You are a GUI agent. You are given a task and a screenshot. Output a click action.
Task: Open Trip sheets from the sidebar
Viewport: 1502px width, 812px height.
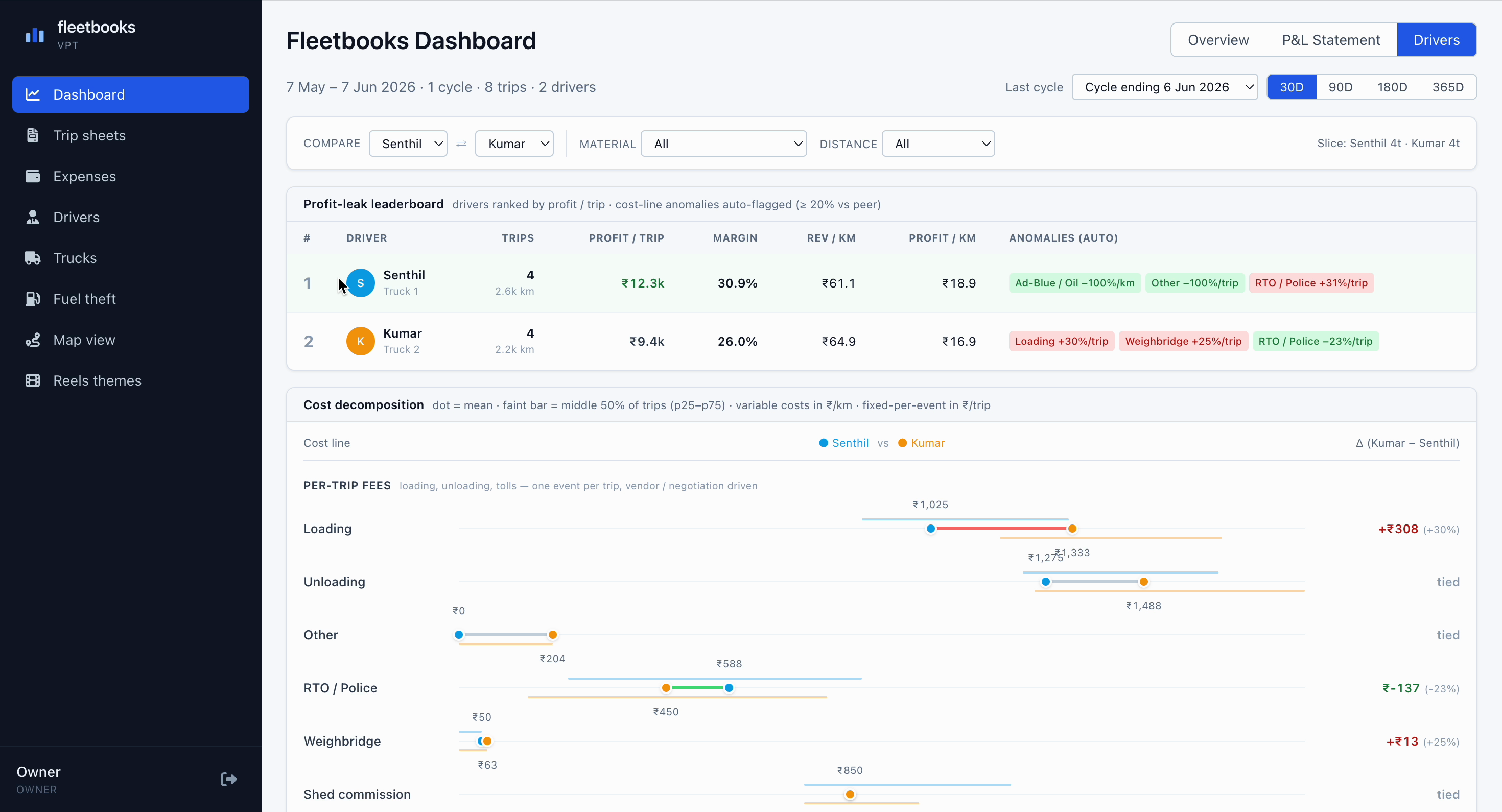coord(131,135)
